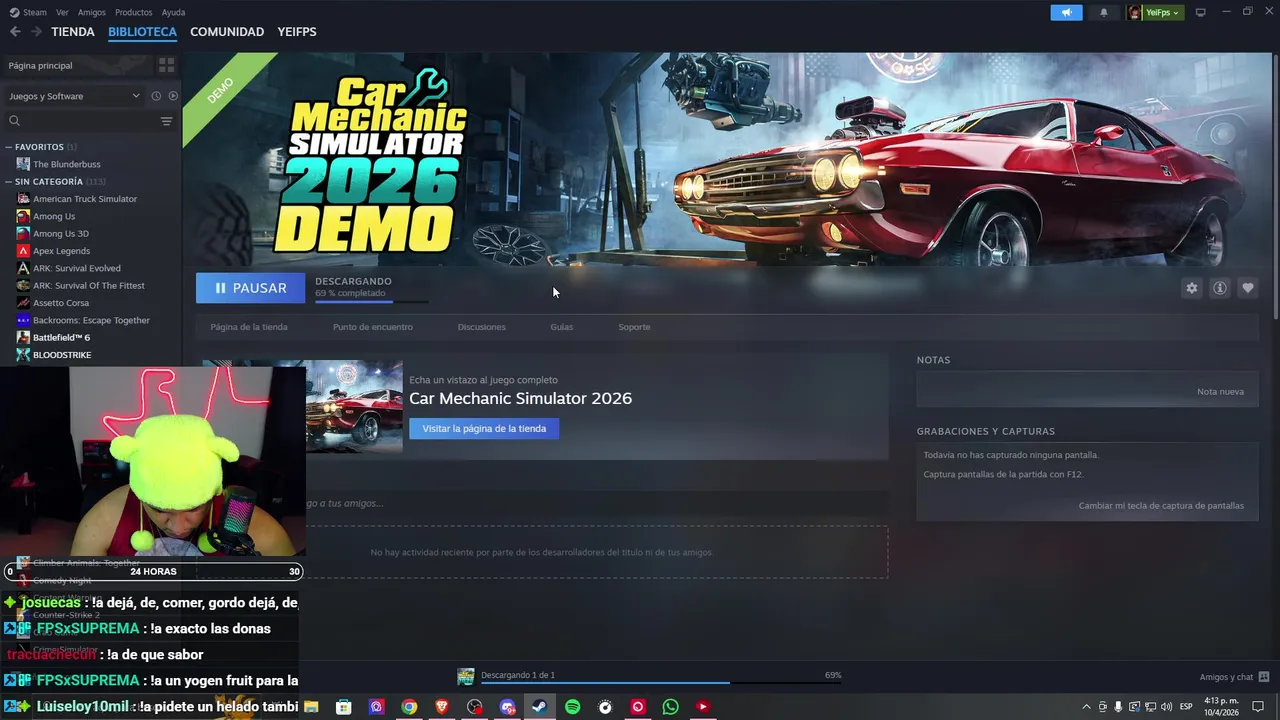Screen dimensions: 1280x720
Task: Open the game settings gear icon
Action: (1191, 288)
